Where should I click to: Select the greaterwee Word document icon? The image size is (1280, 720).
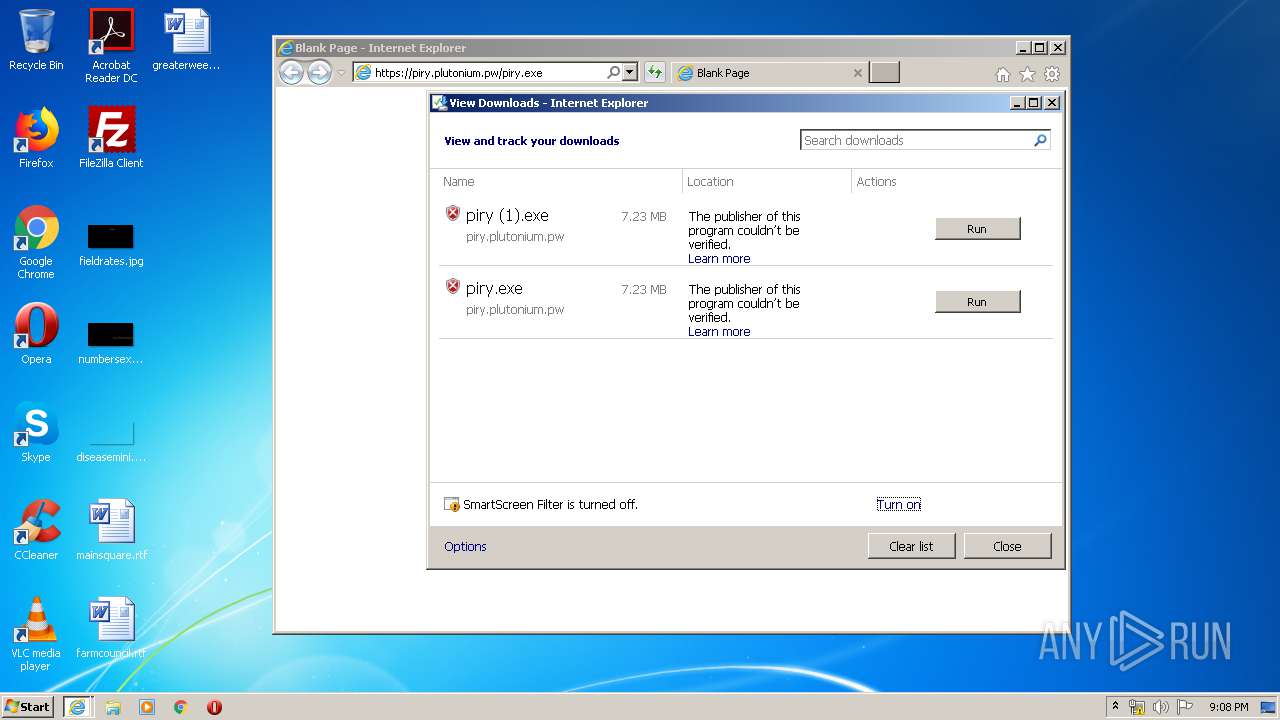[186, 40]
